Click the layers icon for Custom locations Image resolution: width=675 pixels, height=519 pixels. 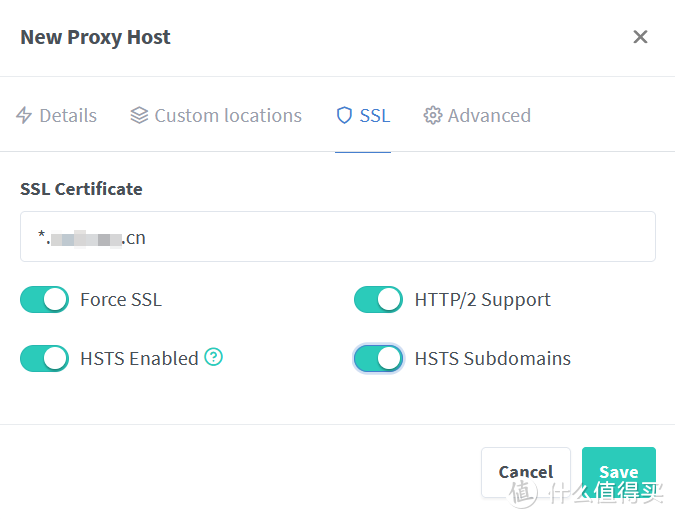click(x=140, y=116)
